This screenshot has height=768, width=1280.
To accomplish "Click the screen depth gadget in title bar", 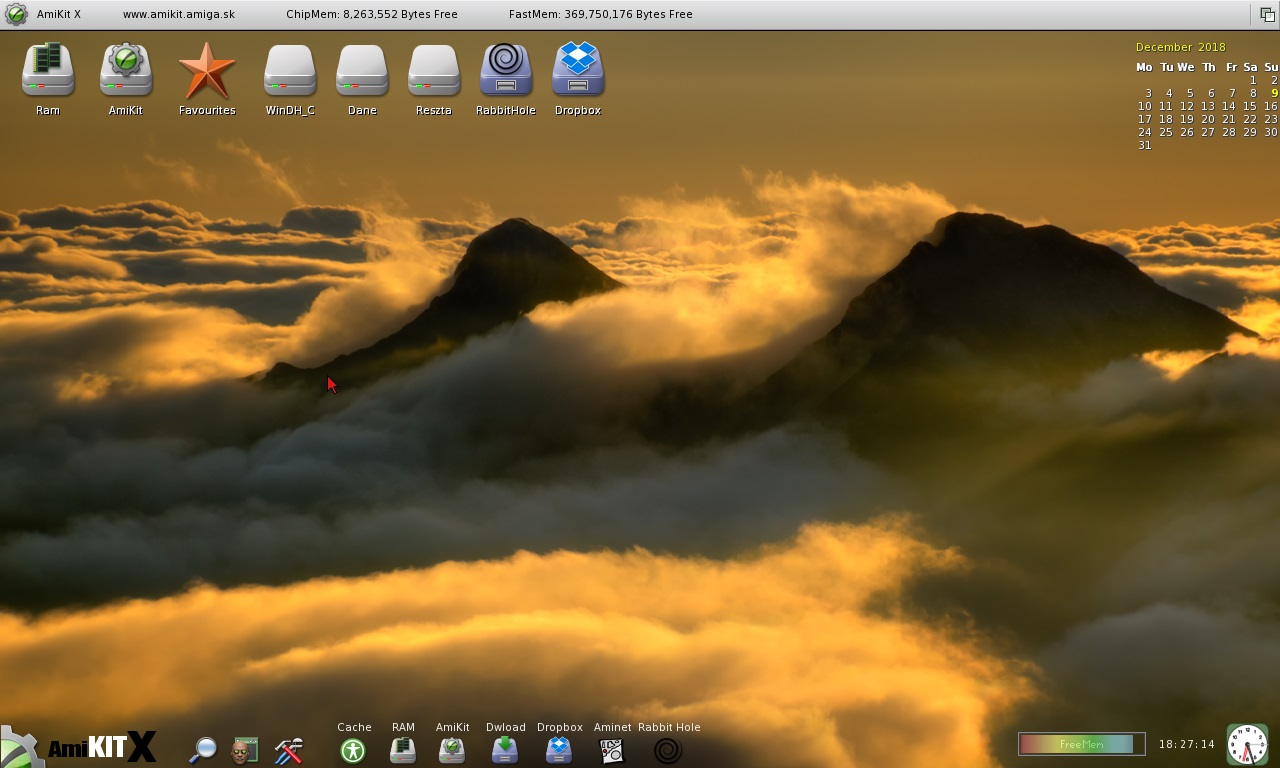I will (x=1267, y=14).
